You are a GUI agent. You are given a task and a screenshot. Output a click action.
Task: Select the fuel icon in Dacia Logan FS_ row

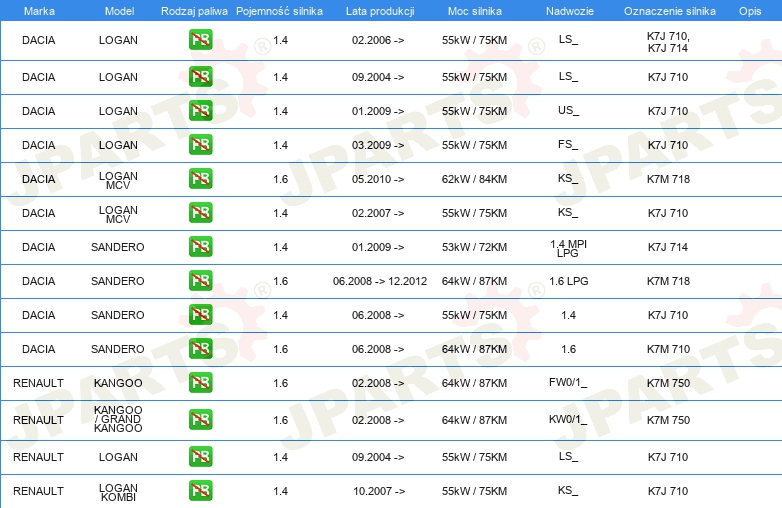tap(200, 145)
